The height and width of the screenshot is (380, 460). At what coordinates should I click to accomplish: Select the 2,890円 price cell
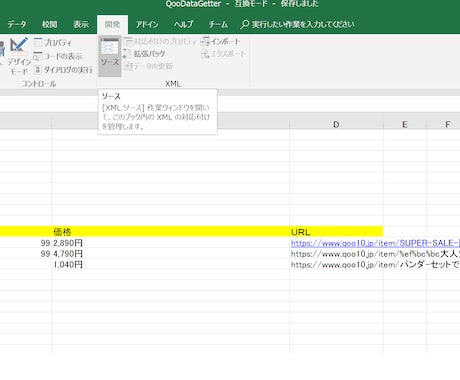click(170, 243)
